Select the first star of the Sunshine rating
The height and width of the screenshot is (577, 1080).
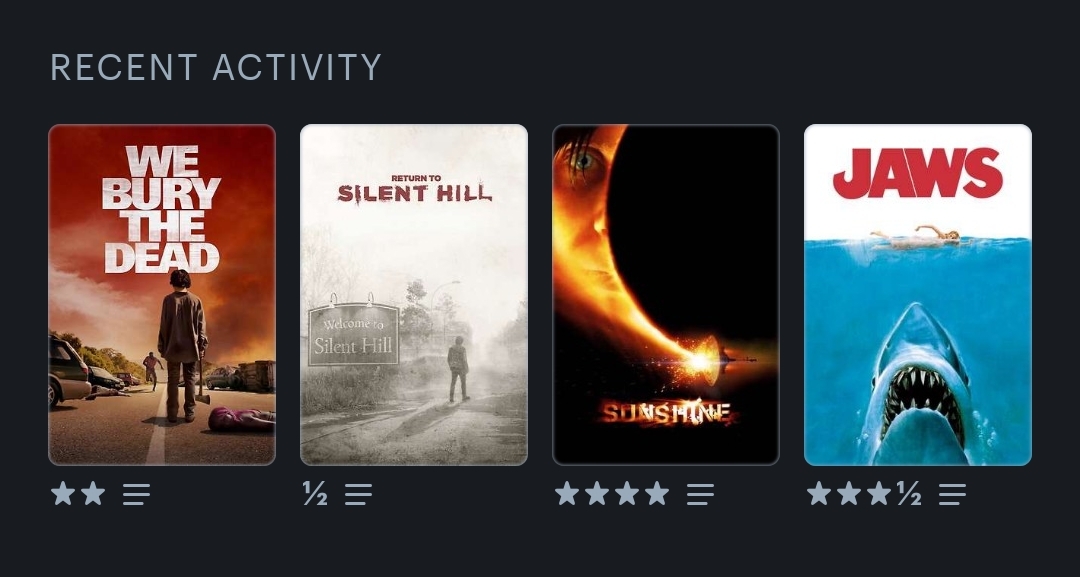coord(567,493)
